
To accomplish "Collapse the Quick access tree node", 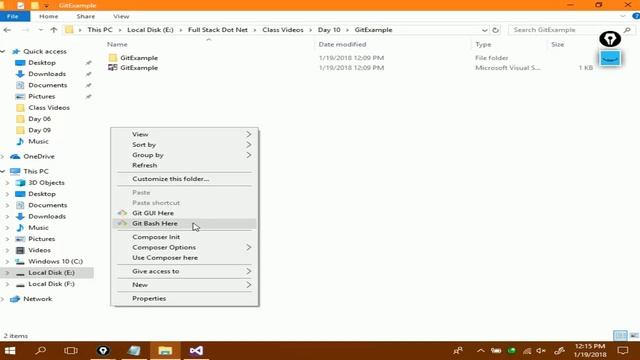I will [3, 51].
